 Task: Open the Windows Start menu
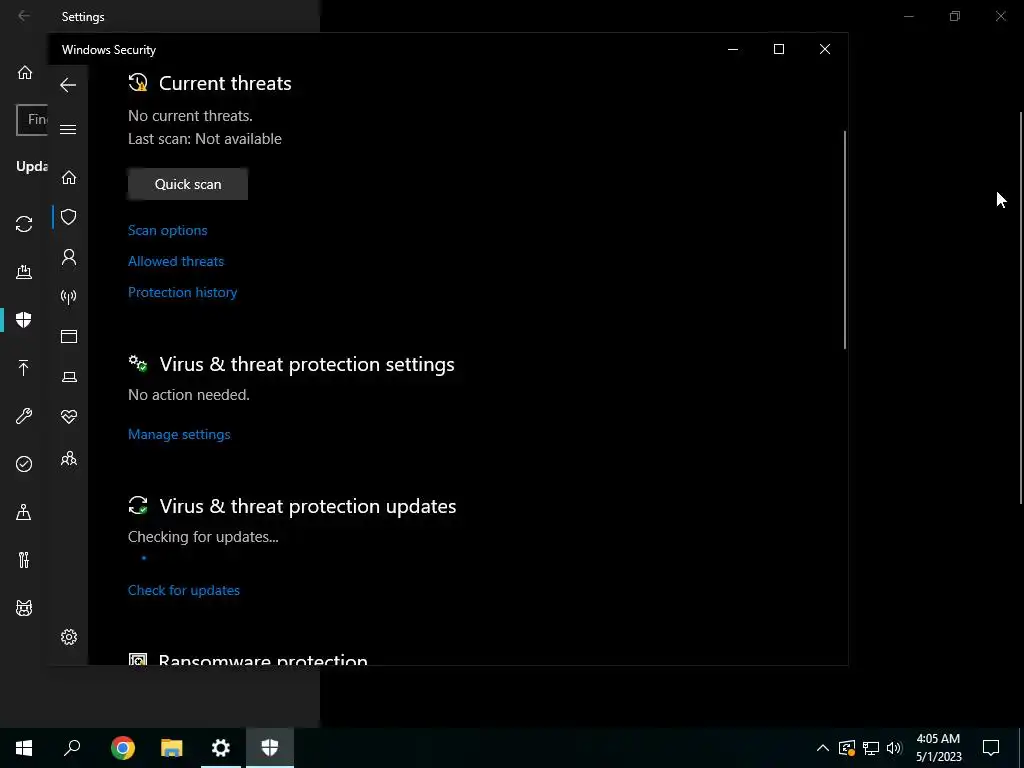tap(24, 748)
